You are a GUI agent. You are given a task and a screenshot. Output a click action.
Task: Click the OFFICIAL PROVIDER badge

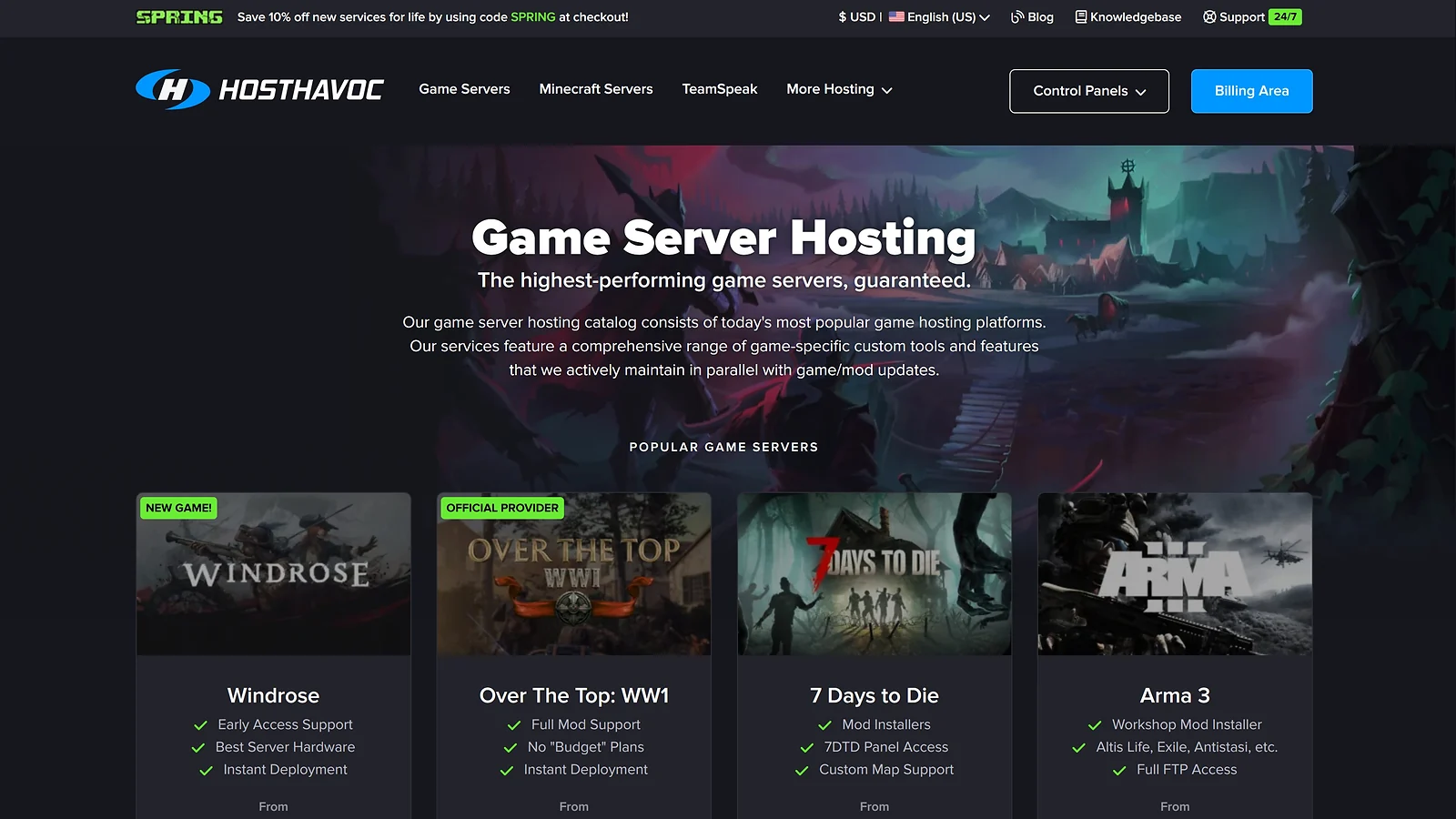point(502,508)
